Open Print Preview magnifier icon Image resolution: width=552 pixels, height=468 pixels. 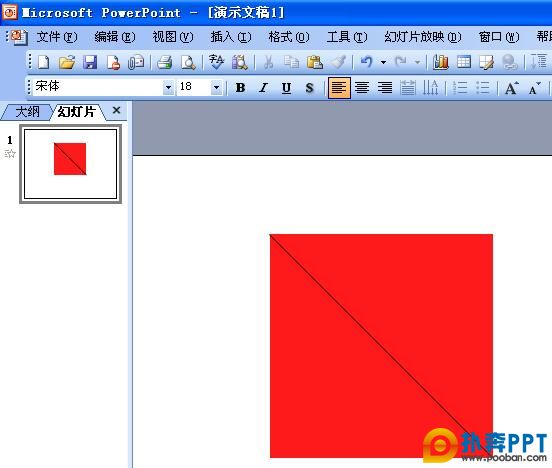188,62
